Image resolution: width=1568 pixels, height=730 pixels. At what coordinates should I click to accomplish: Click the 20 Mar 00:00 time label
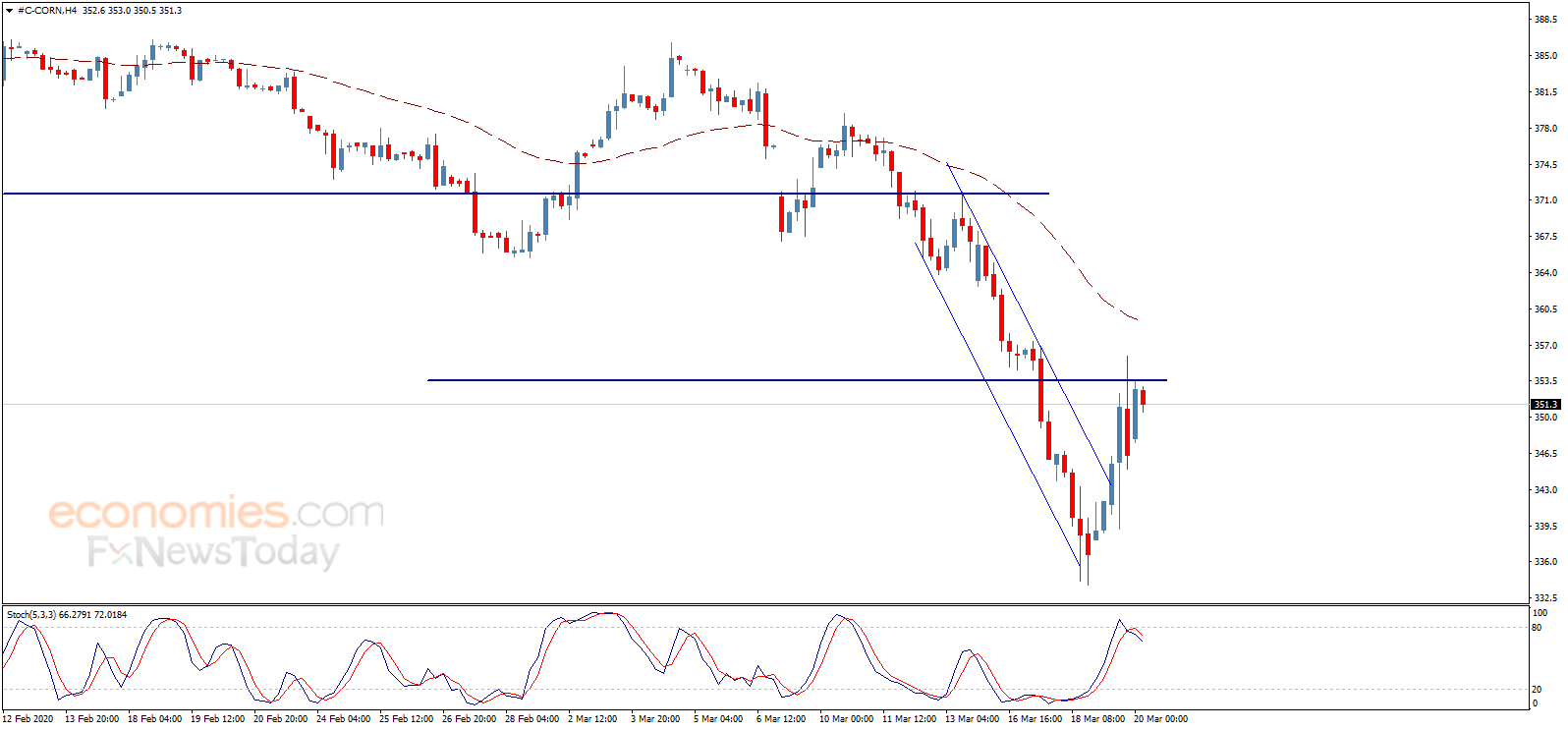point(1160,719)
